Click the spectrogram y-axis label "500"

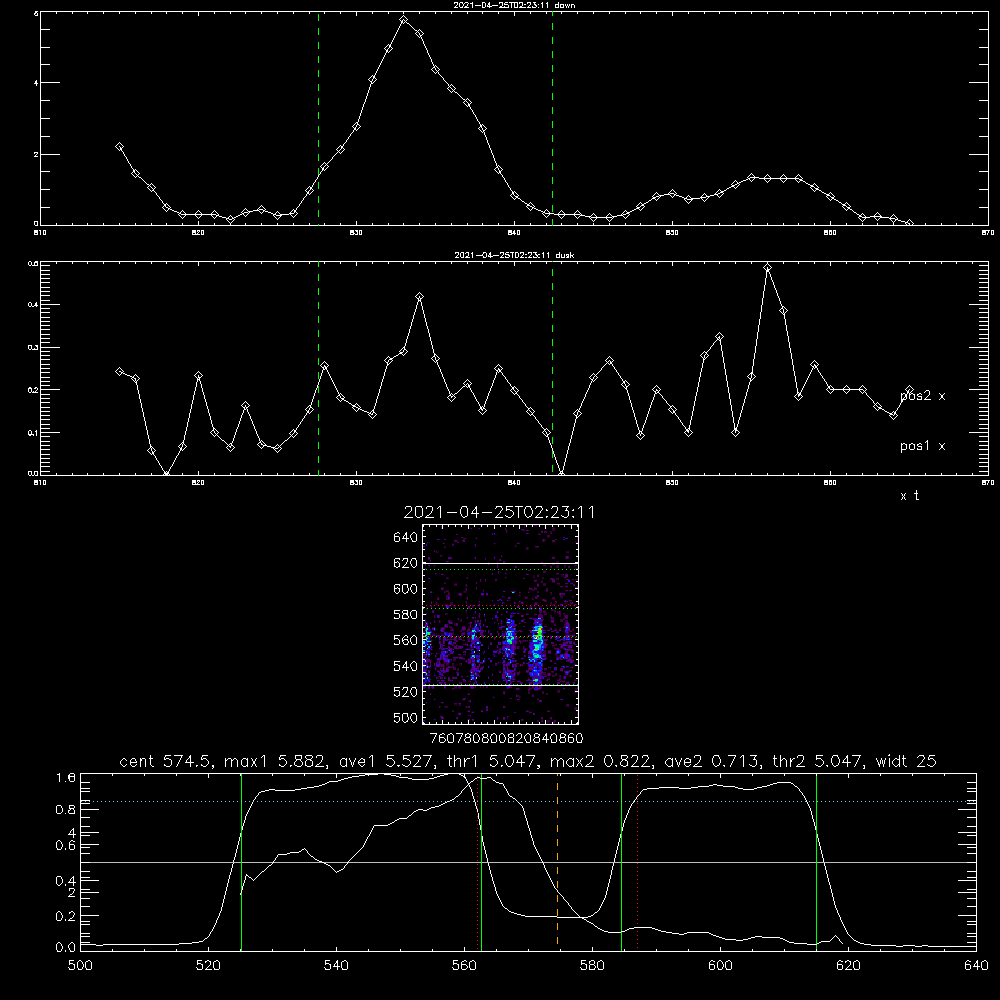tap(406, 718)
